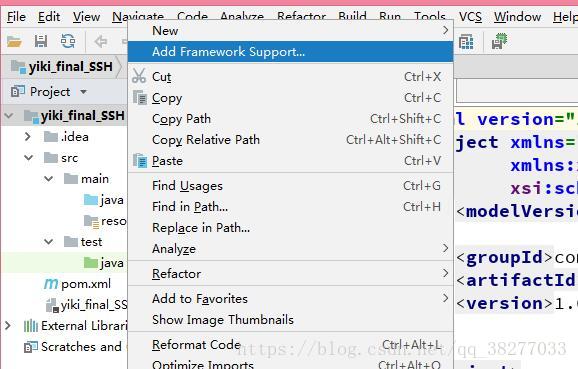The width and height of the screenshot is (578, 369).
Task: Click the xsi:sch attribute text
Action: pos(544,189)
